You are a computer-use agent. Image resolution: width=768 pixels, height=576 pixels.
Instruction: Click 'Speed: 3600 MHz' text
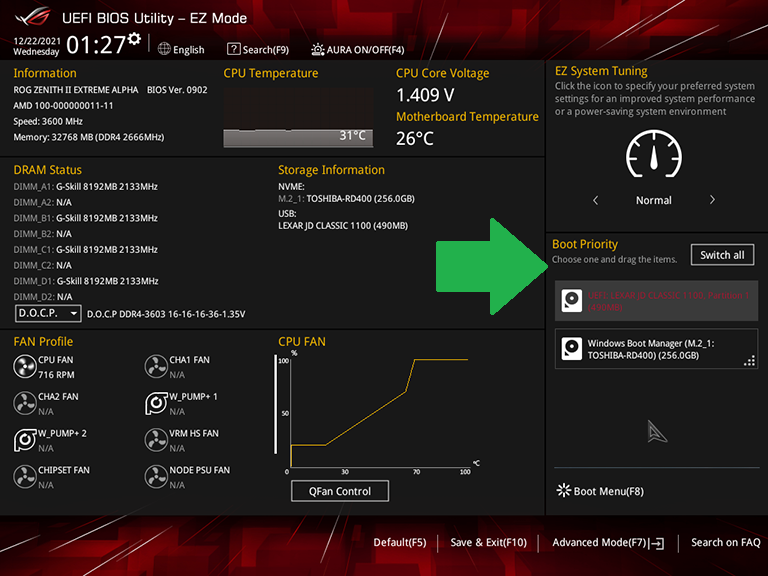coord(48,121)
